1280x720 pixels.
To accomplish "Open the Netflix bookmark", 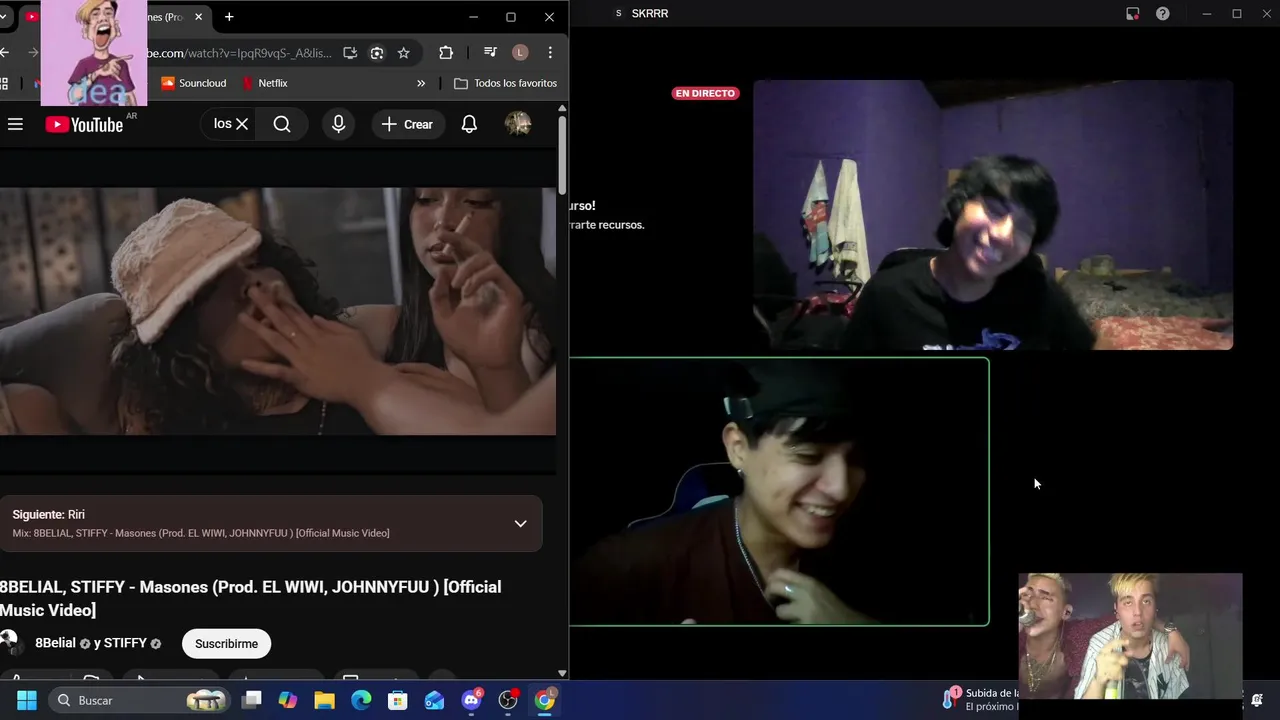I will pos(265,83).
